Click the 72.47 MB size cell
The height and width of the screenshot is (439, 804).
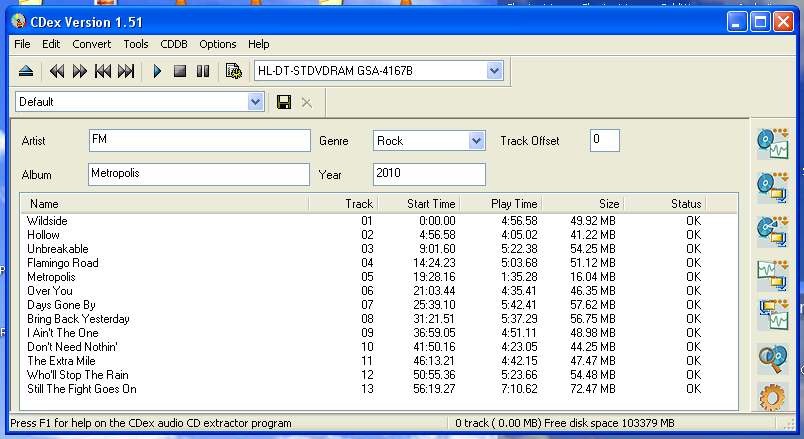click(x=593, y=389)
